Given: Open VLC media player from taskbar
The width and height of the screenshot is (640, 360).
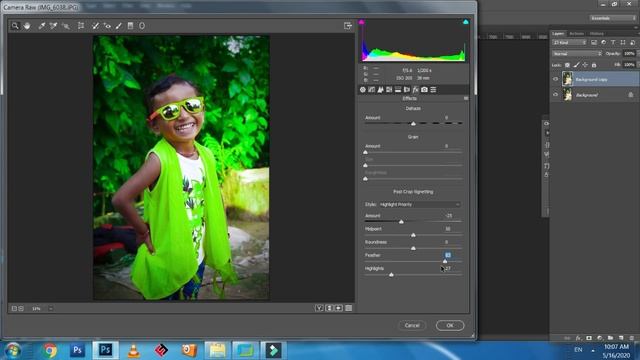Looking at the screenshot, I should coord(133,351).
